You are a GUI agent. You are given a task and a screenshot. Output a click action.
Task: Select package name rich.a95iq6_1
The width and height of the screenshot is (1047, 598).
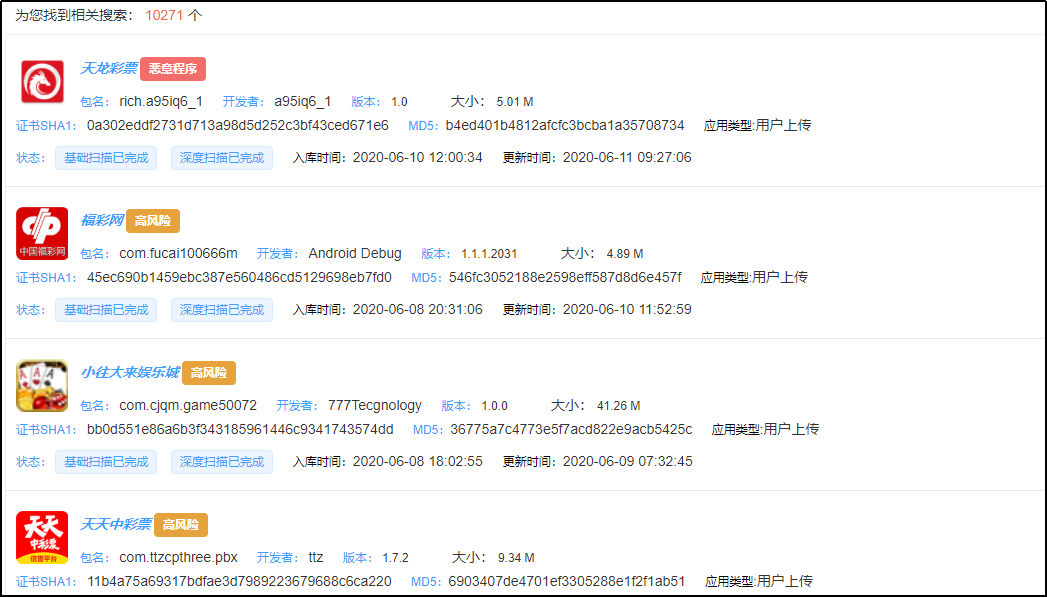(x=161, y=101)
